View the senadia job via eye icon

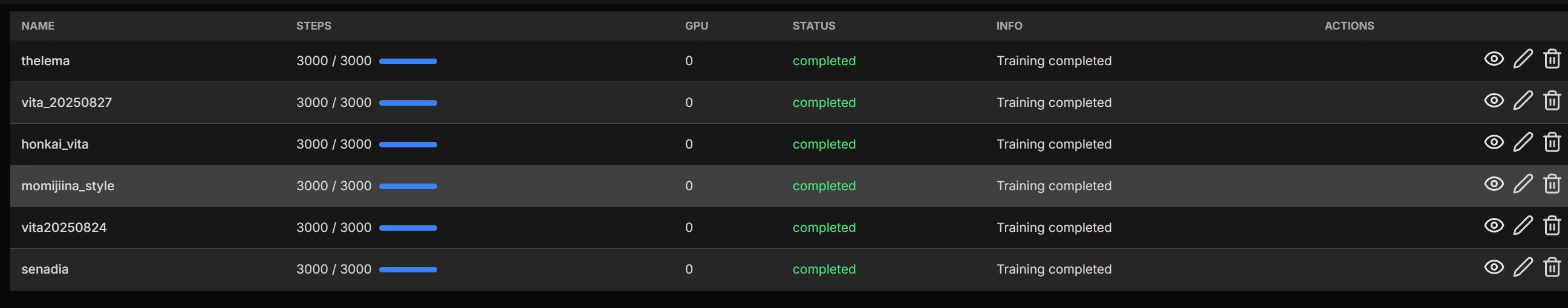(x=1494, y=268)
